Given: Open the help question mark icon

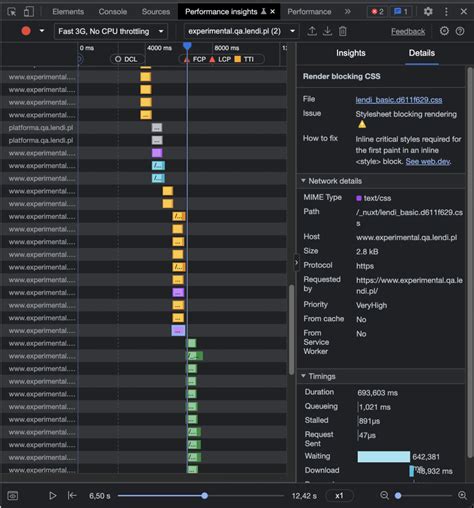Looking at the screenshot, I should pyautogui.click(x=460, y=31).
